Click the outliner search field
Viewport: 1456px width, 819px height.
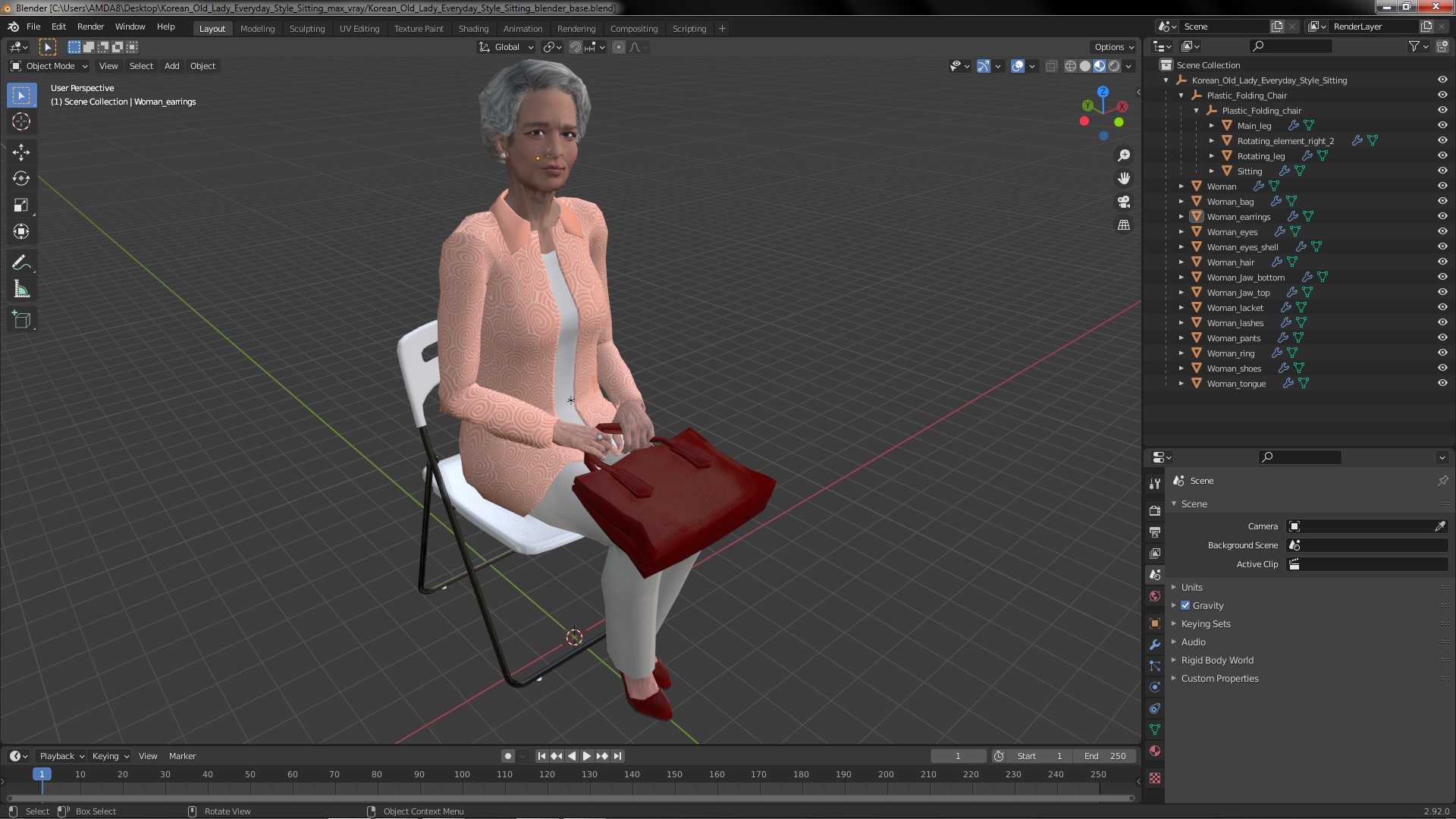tap(1290, 47)
